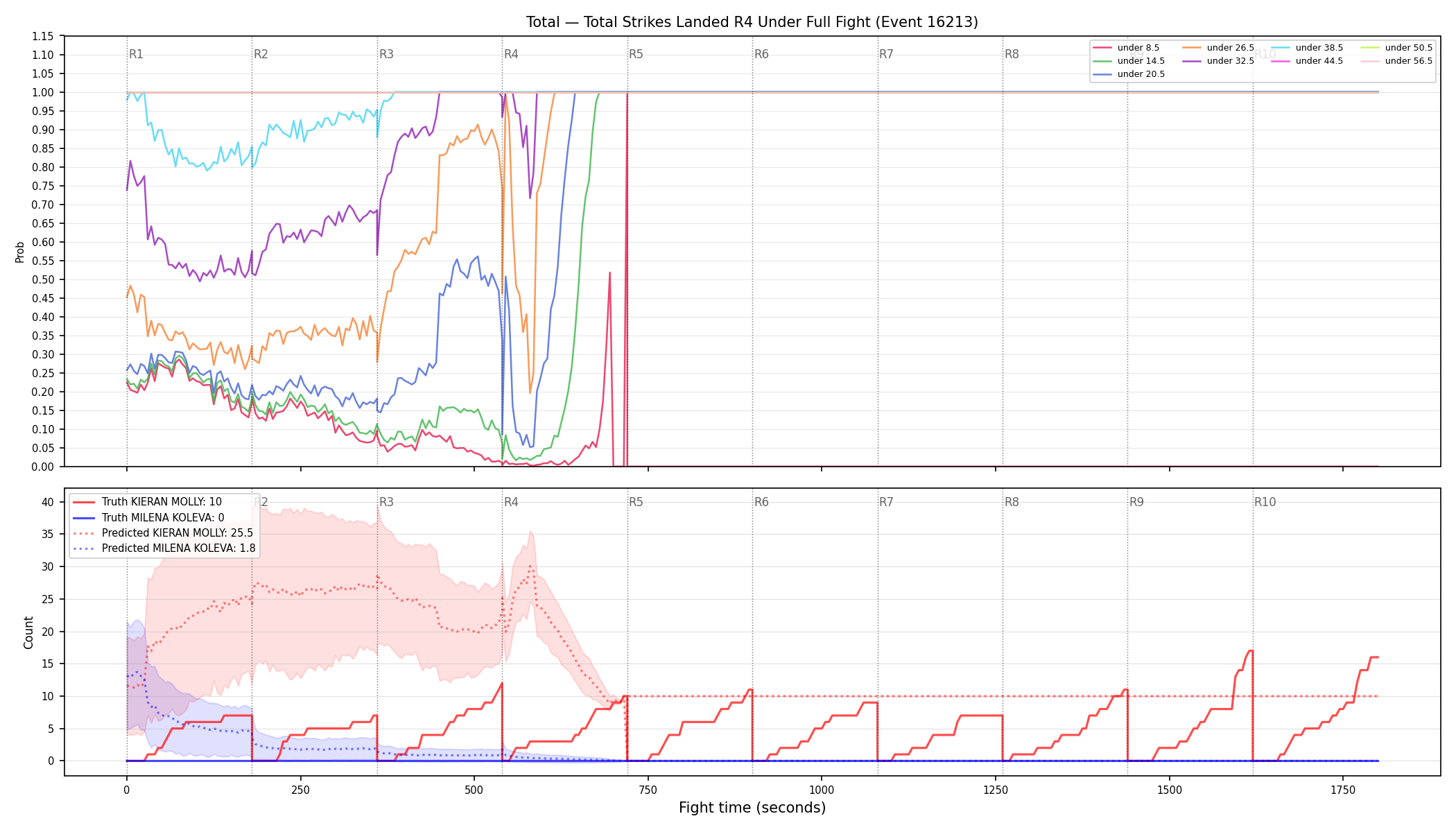This screenshot has height=832, width=1456.
Task: Click the R4 round label in the probability chart
Action: point(511,54)
